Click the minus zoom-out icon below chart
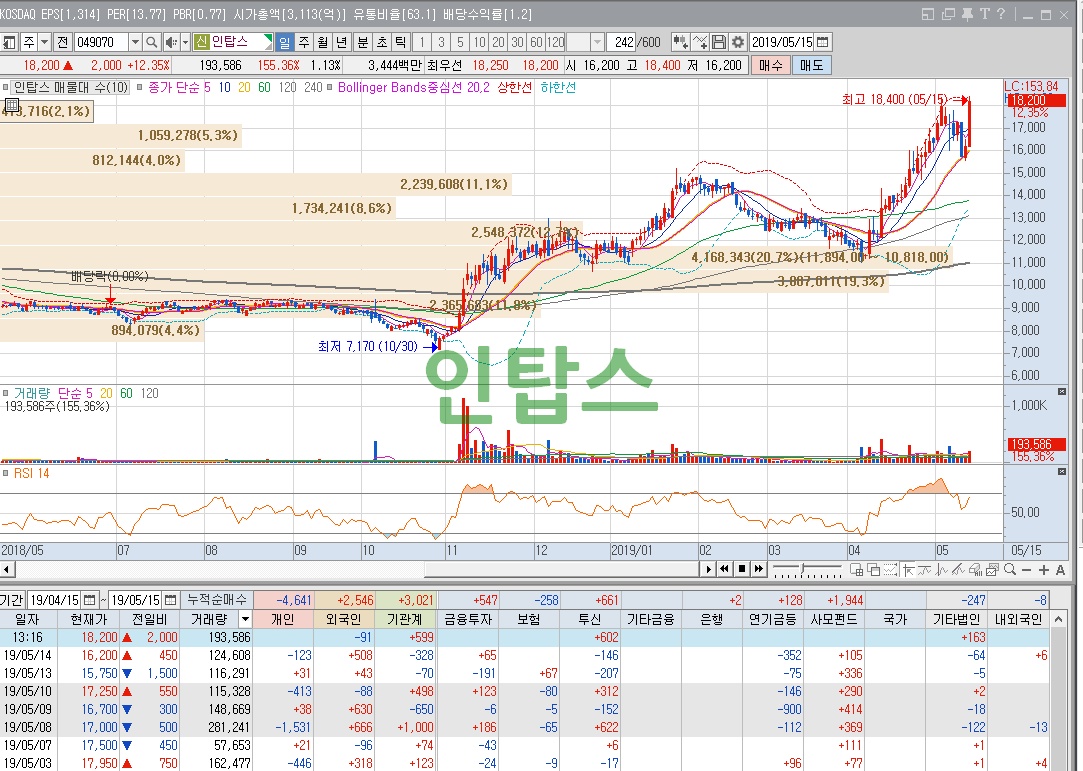This screenshot has width=1083, height=771. point(1026,570)
